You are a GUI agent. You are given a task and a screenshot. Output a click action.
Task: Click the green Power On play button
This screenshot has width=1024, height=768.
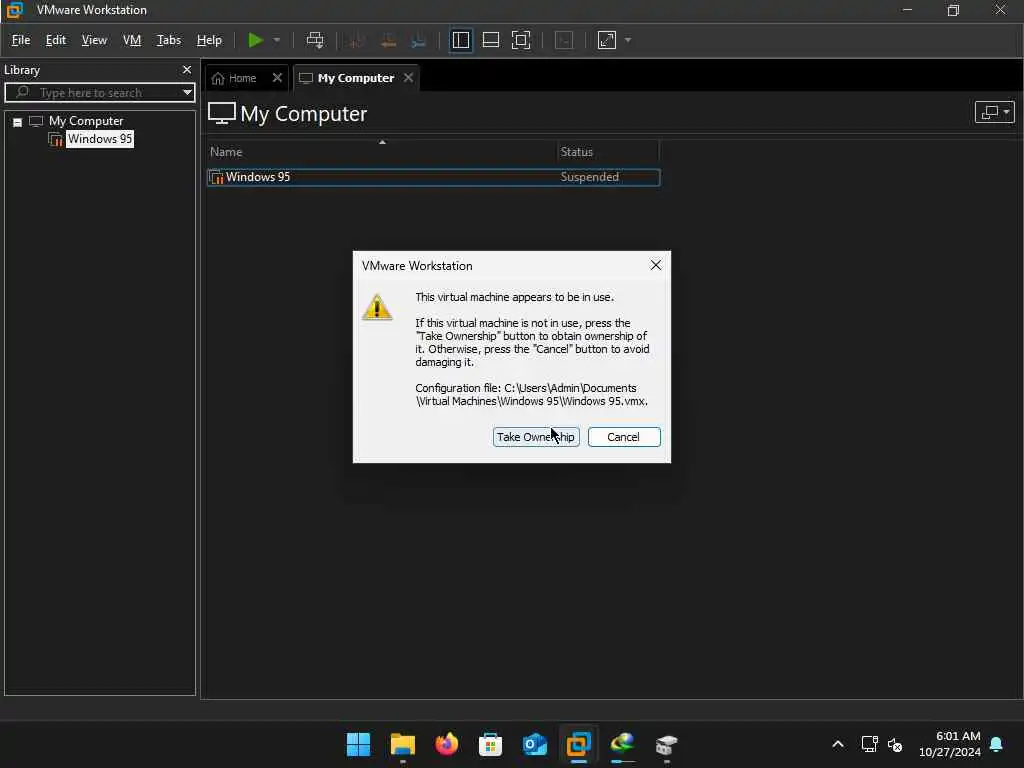coord(255,40)
